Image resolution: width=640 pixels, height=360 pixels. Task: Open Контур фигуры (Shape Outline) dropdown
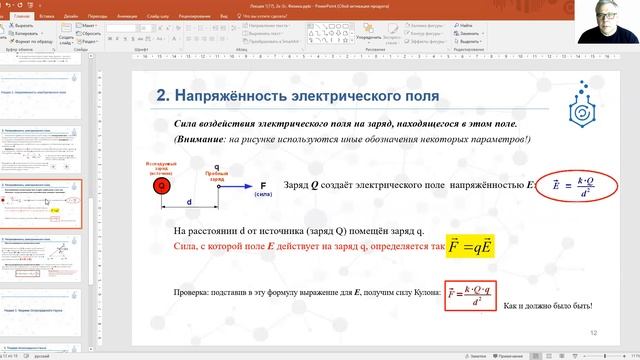[424, 33]
